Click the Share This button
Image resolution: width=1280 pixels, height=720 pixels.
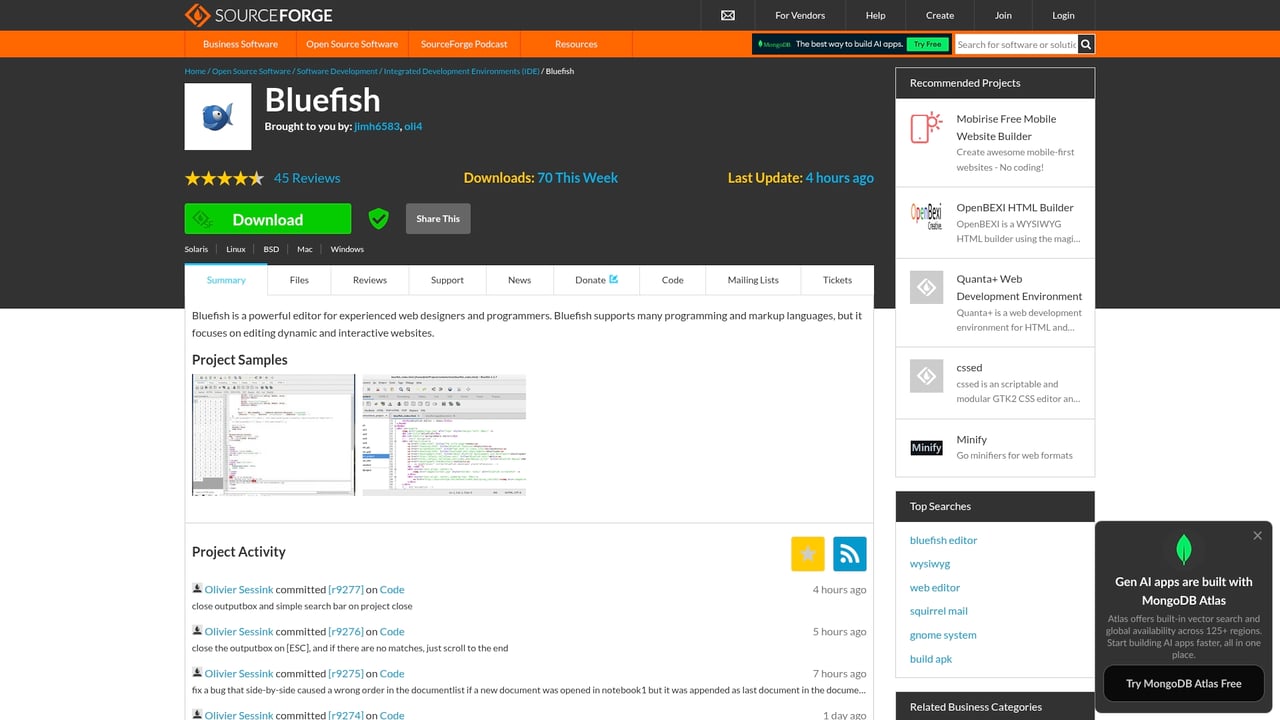tap(437, 218)
